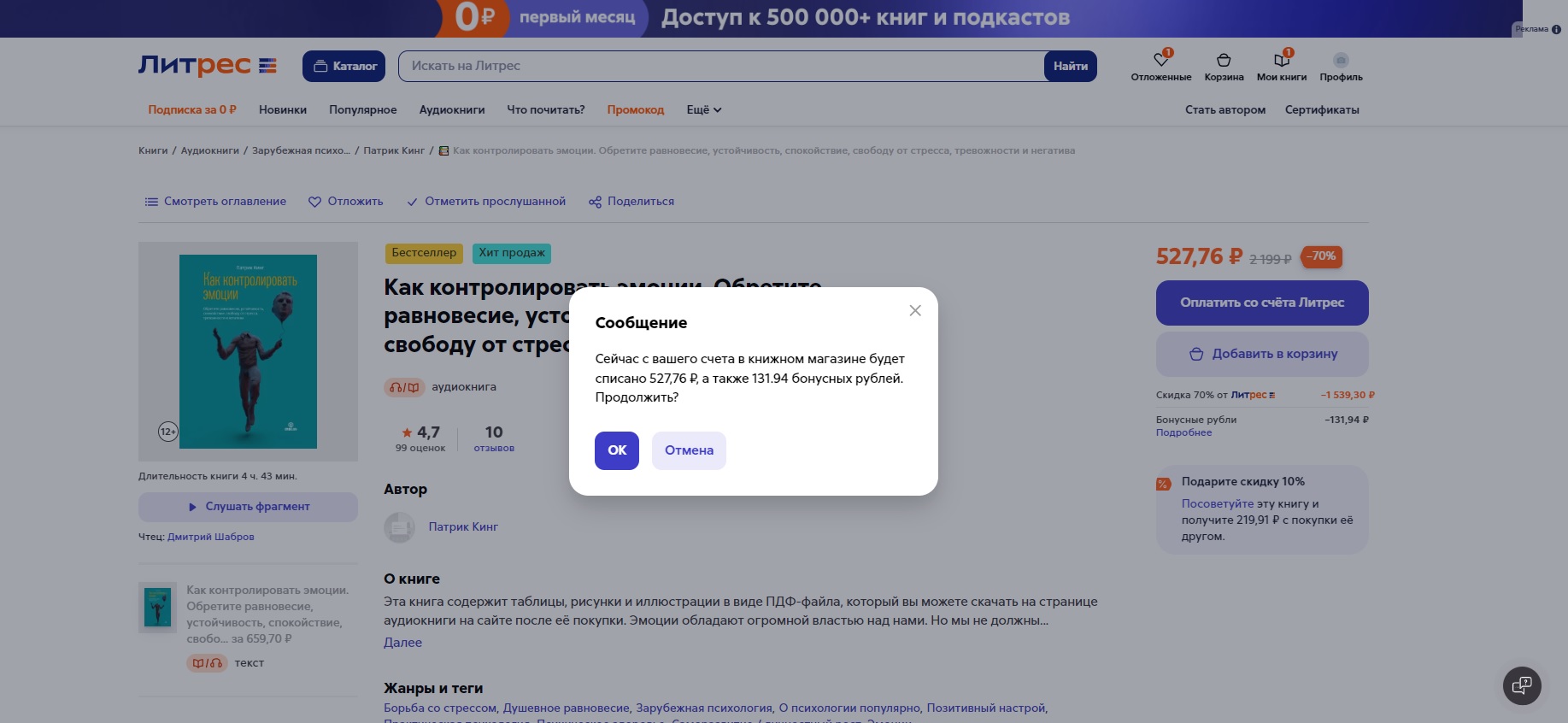
Task: Open Промокод page
Action: coord(636,109)
